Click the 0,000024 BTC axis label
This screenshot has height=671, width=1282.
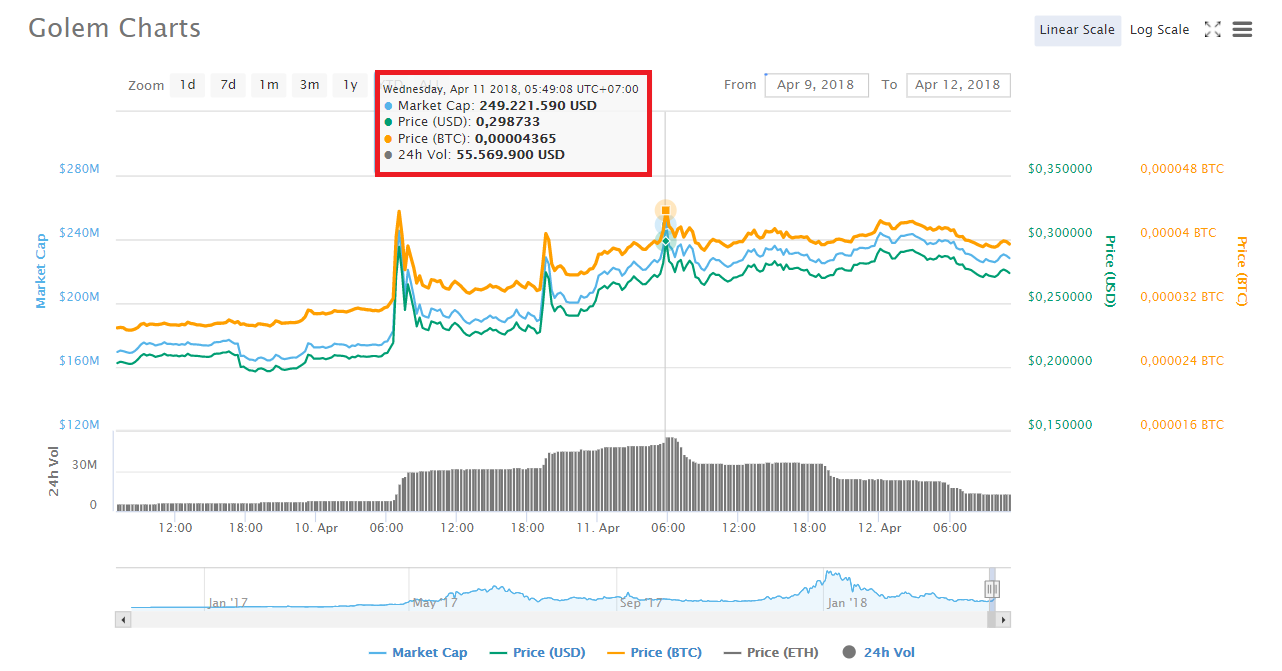[1182, 361]
